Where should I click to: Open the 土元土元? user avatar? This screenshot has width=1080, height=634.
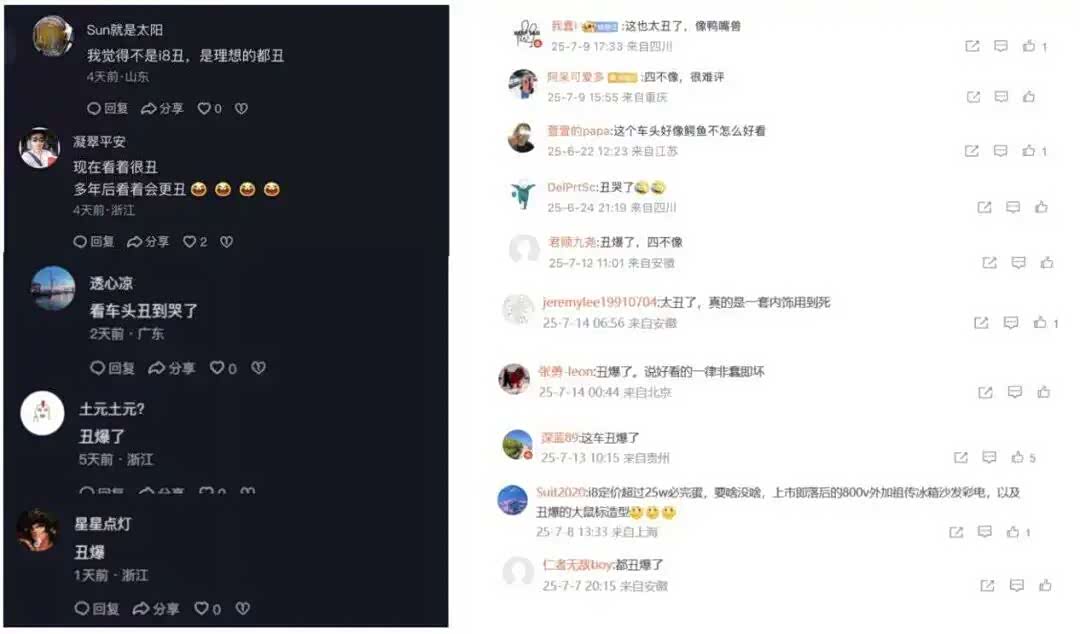coord(43,413)
